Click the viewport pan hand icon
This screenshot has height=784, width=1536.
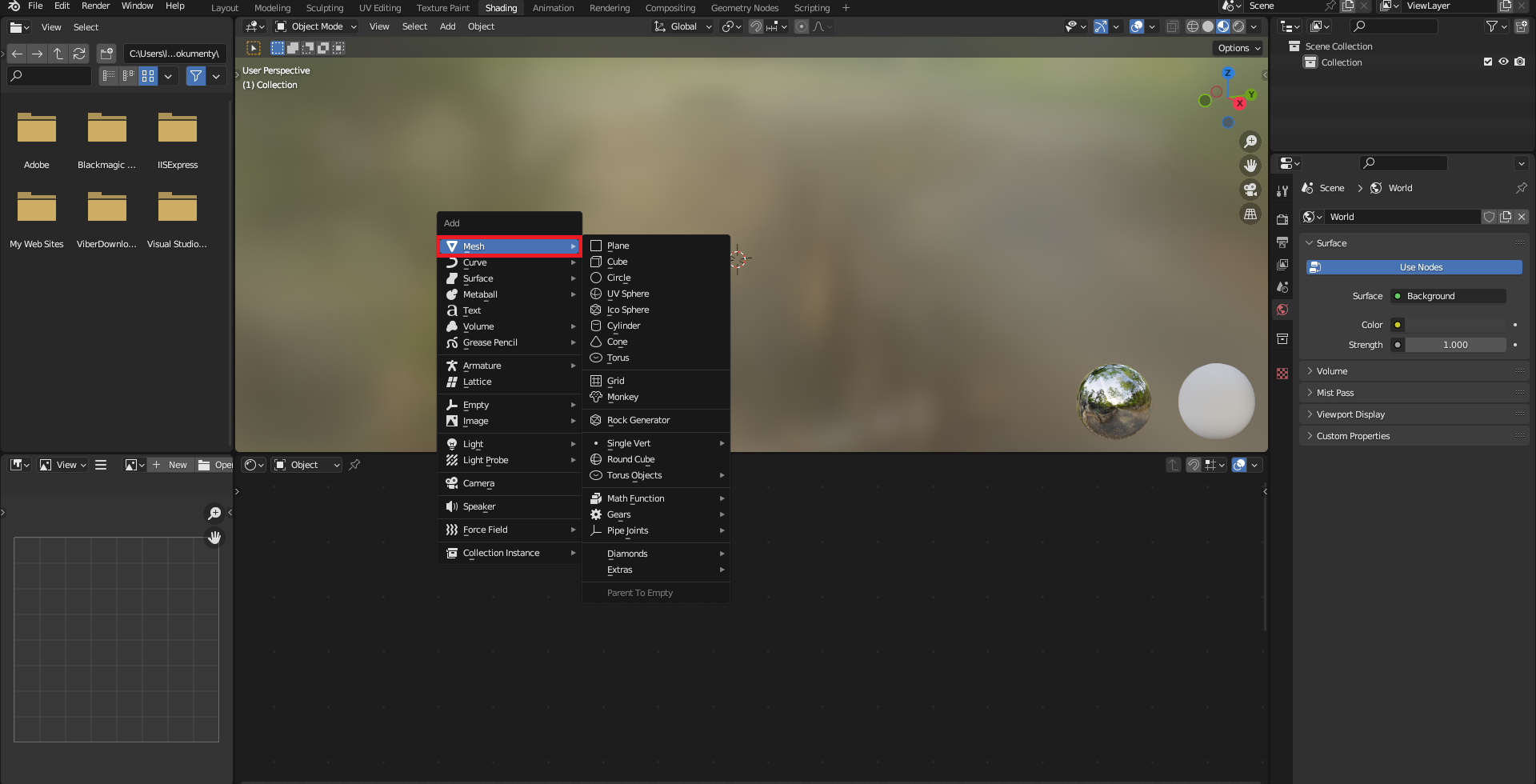1250,166
